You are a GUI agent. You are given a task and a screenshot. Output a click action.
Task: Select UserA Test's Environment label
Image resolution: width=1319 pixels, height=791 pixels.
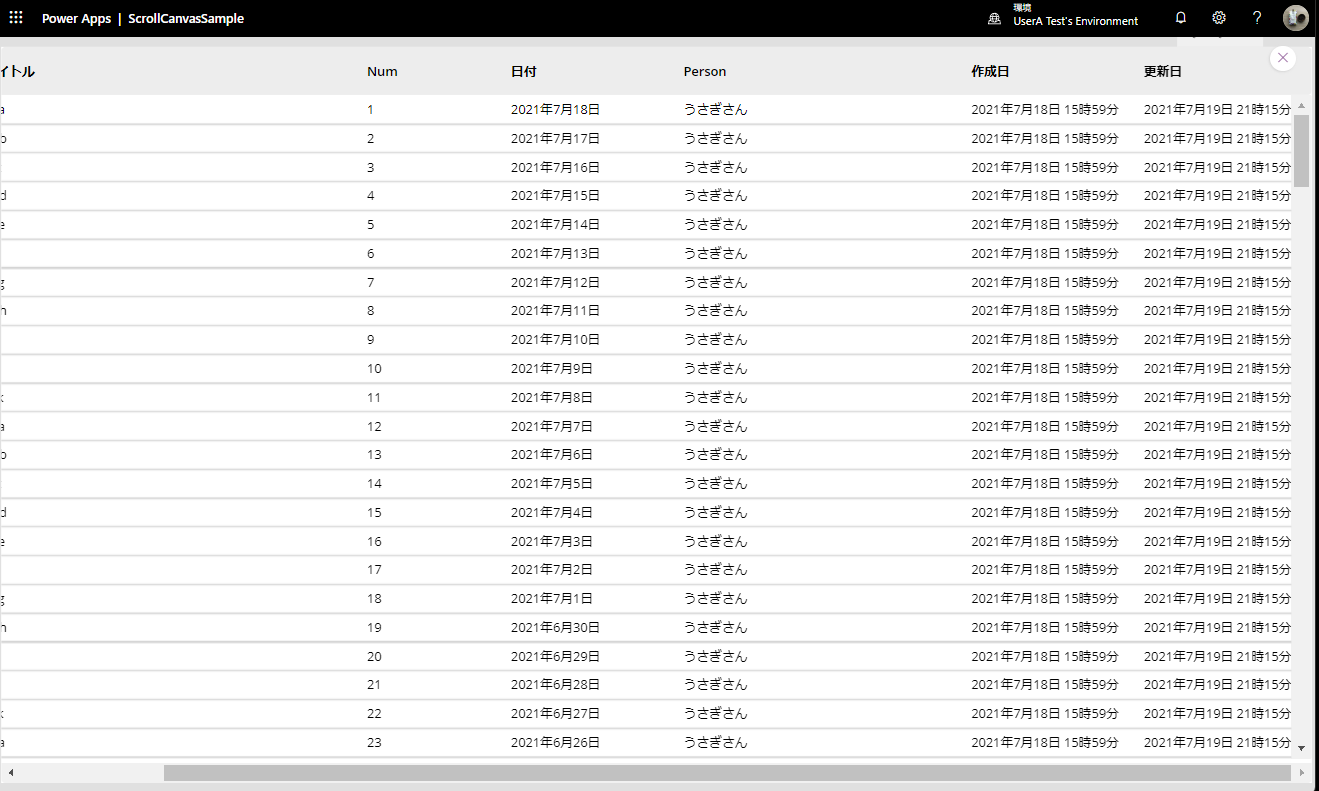pos(1075,21)
